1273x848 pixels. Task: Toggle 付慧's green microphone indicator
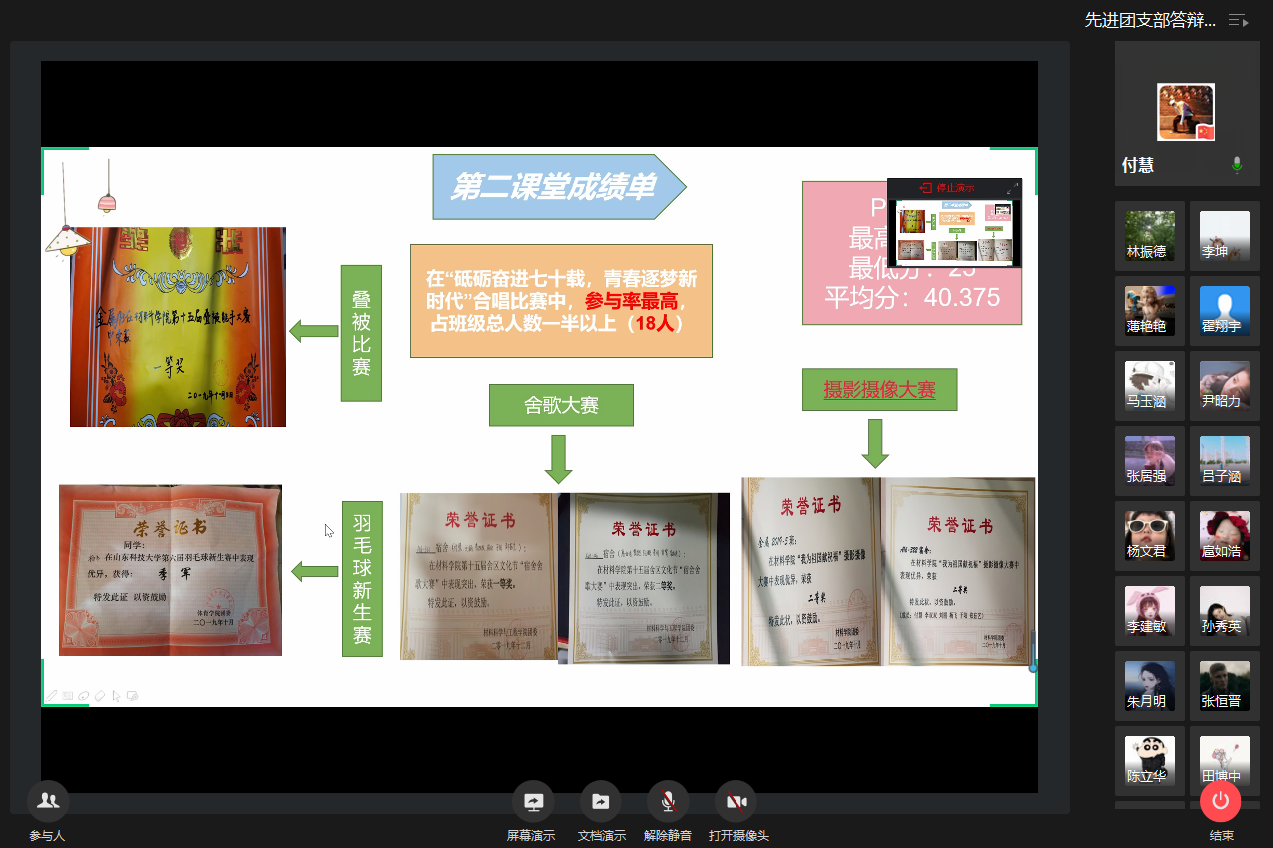point(1237,165)
